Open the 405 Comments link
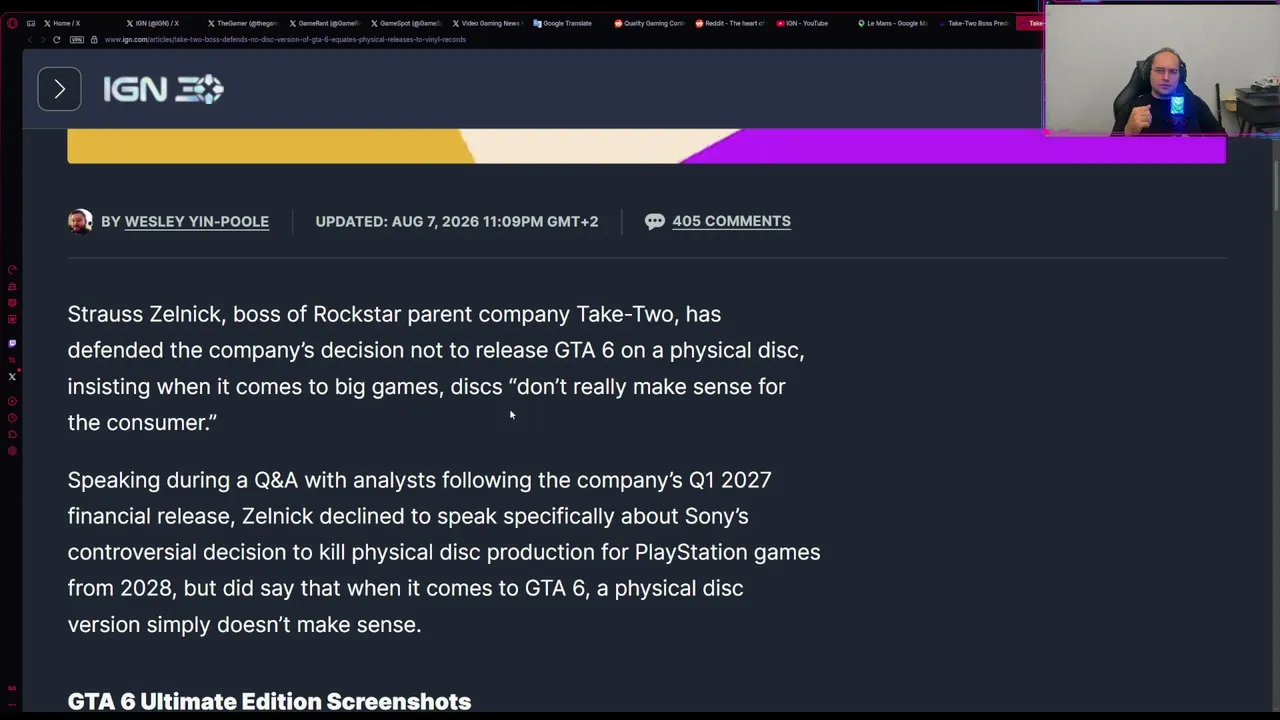The width and height of the screenshot is (1280, 720). 731,221
